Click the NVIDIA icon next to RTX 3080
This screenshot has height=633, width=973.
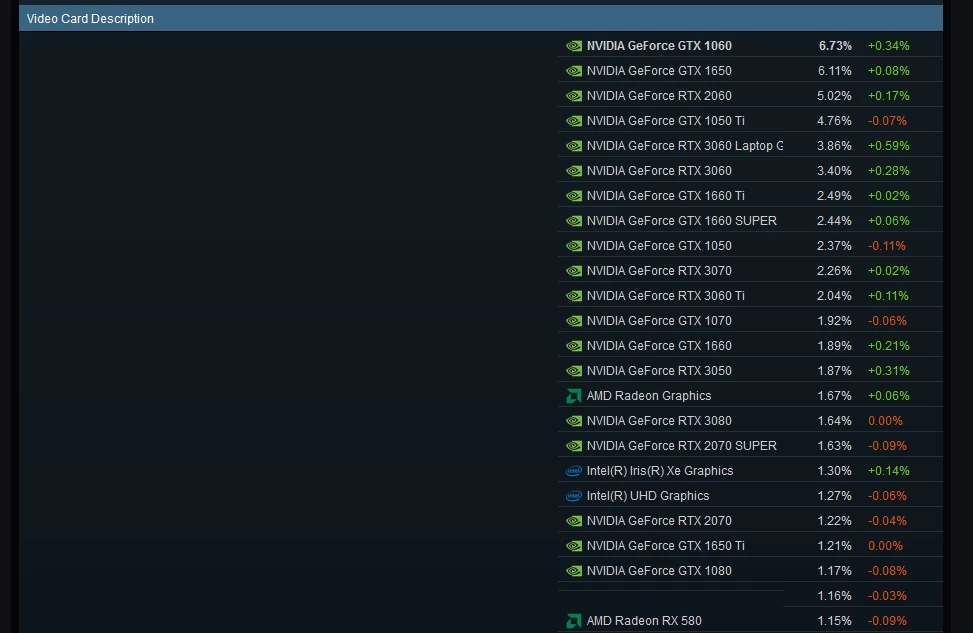pos(574,421)
